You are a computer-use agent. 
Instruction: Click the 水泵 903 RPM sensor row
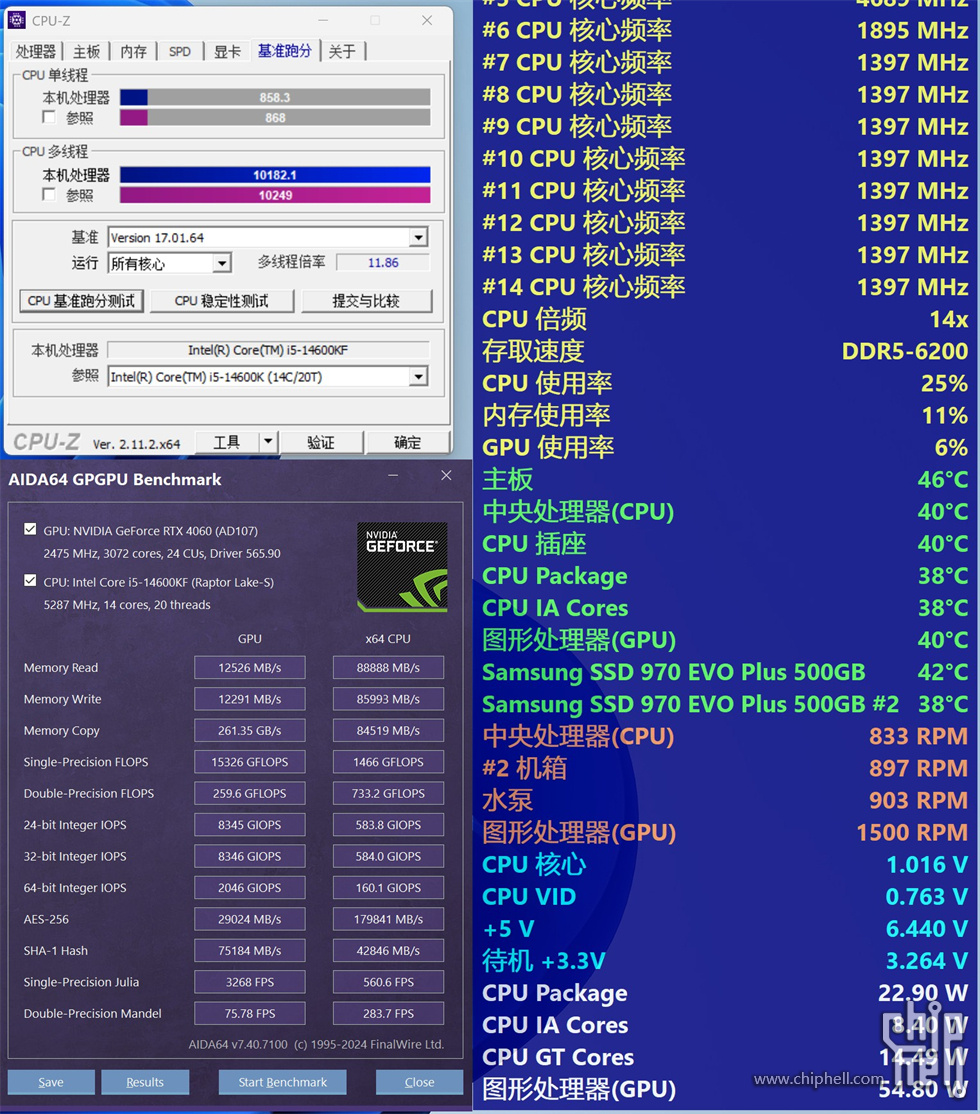click(x=725, y=800)
